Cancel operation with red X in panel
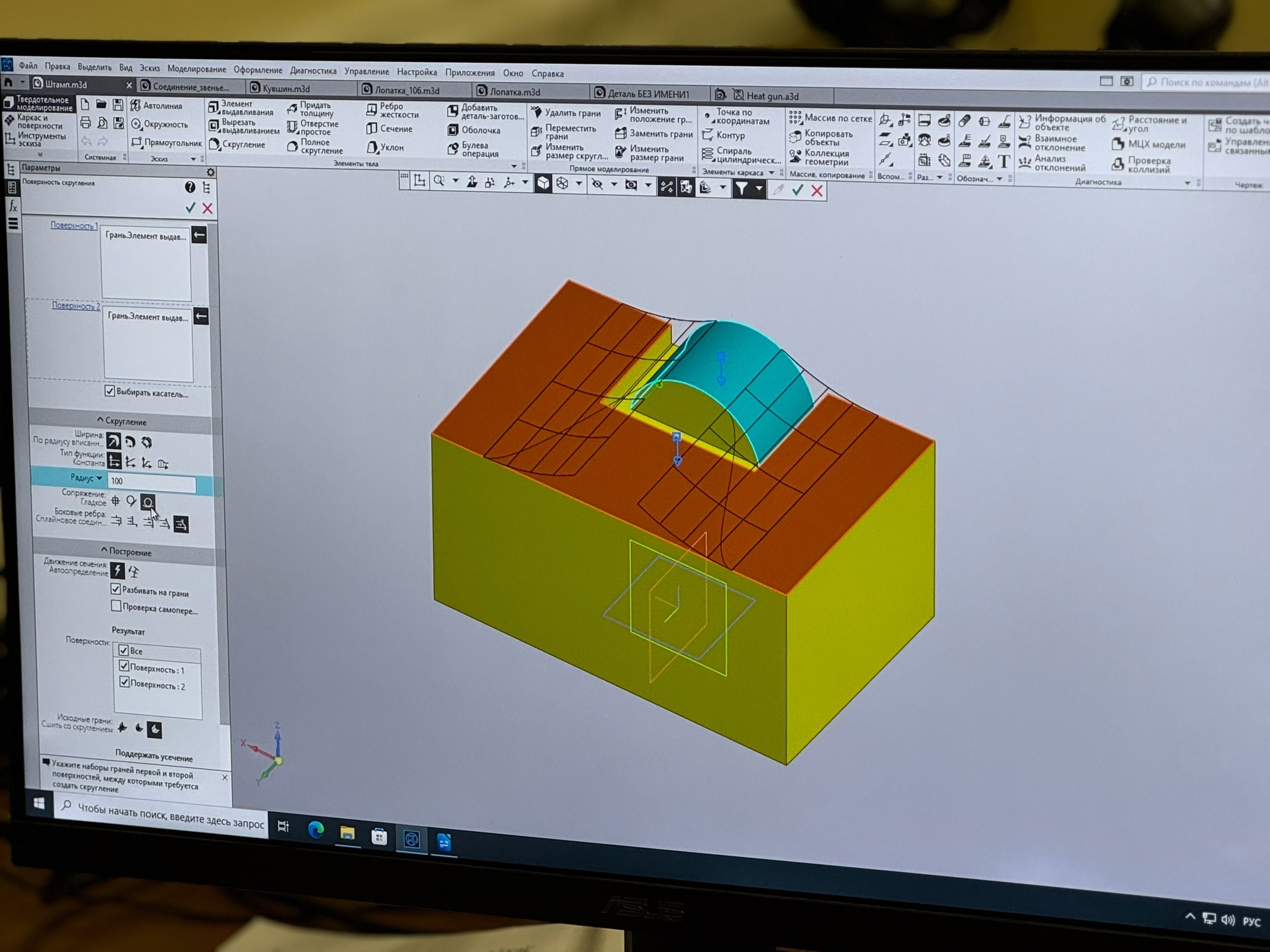1270x952 pixels. pyautogui.click(x=208, y=208)
